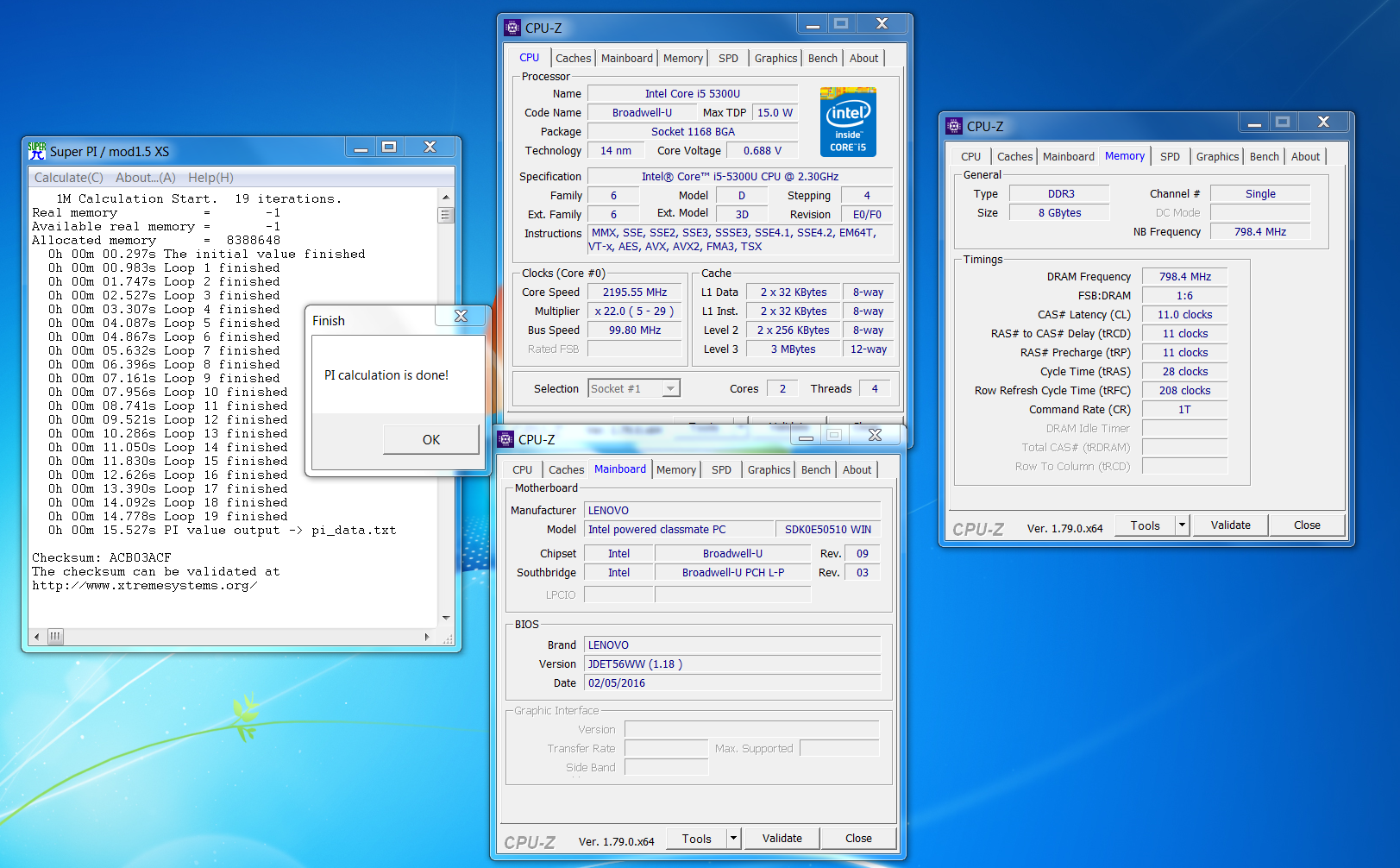
Task: Click Close button in Mainboard window
Action: (x=858, y=838)
